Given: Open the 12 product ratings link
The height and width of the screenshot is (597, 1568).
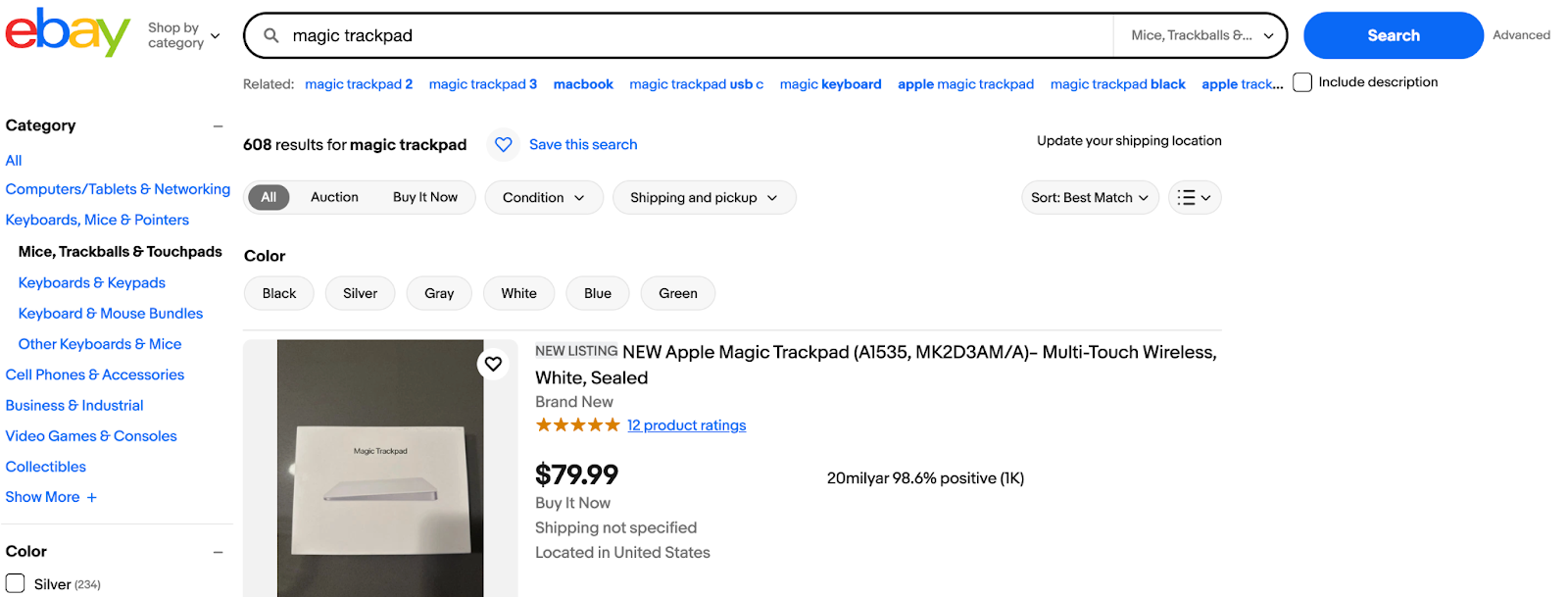Looking at the screenshot, I should click(686, 425).
